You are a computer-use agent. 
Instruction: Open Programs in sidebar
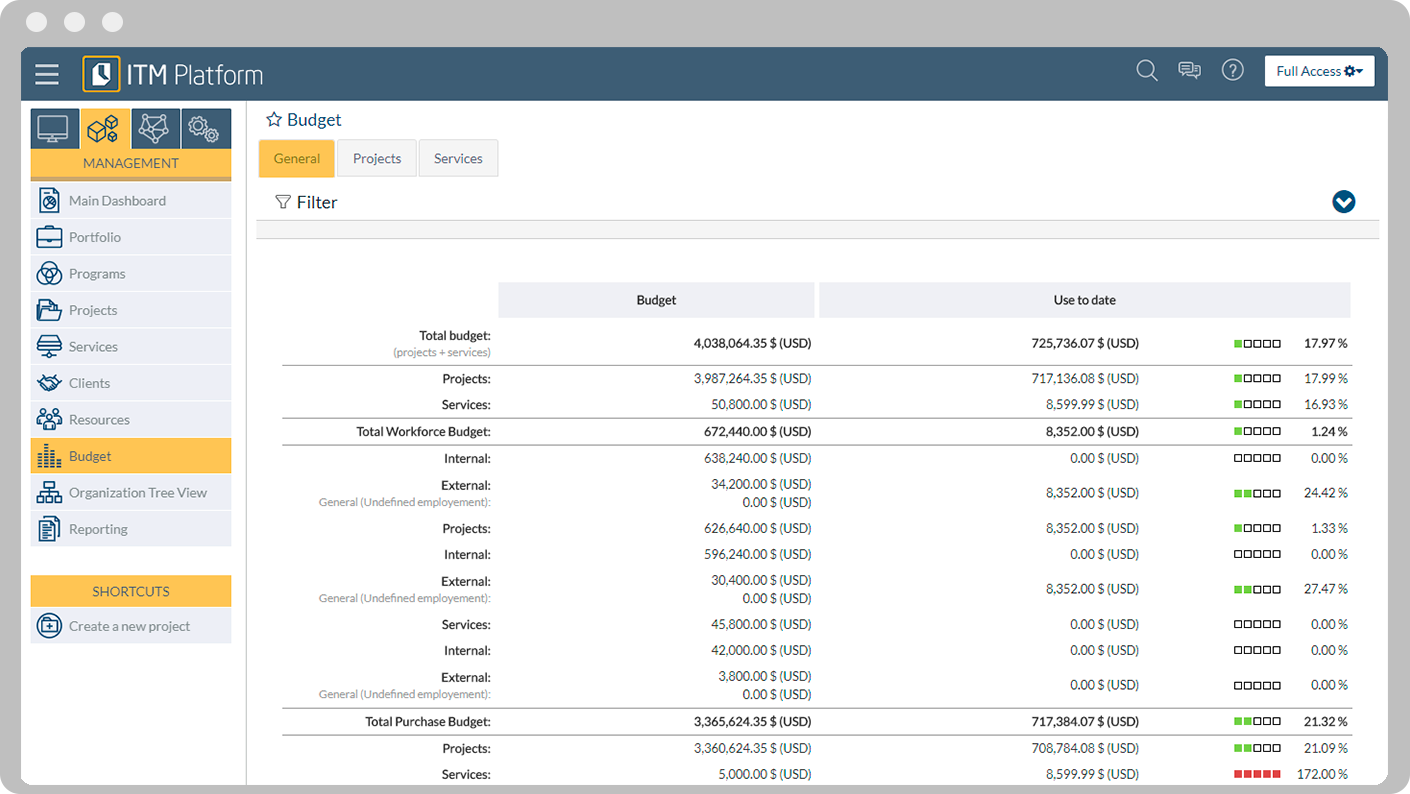pyautogui.click(x=131, y=273)
